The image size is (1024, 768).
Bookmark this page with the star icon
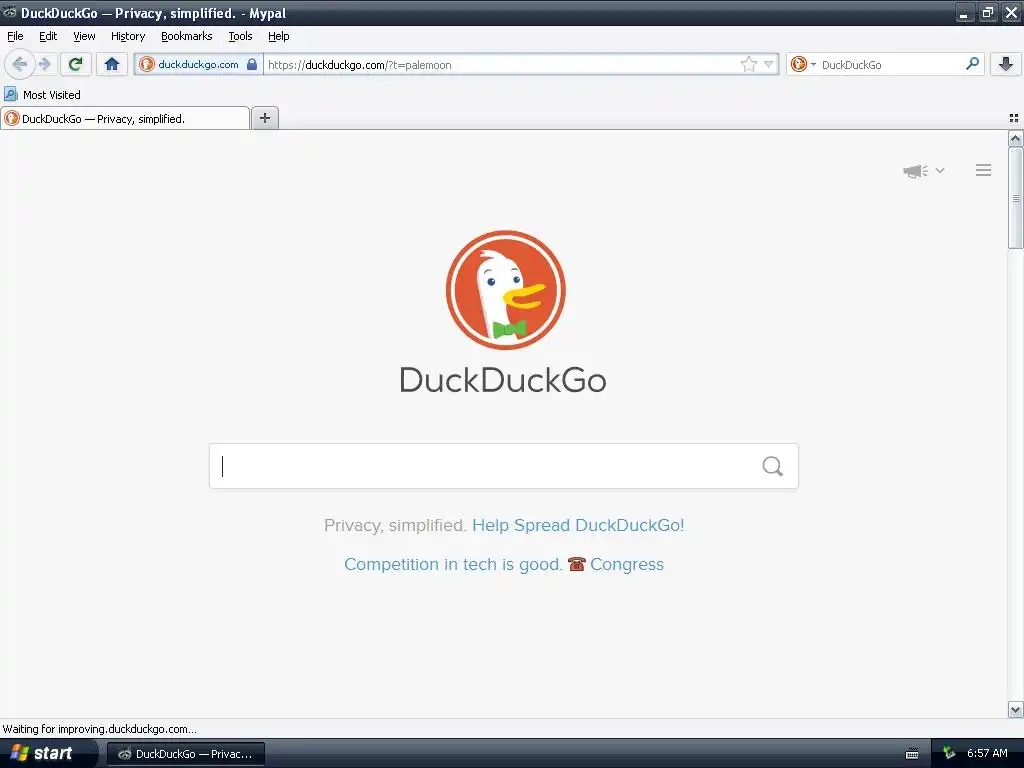click(748, 64)
